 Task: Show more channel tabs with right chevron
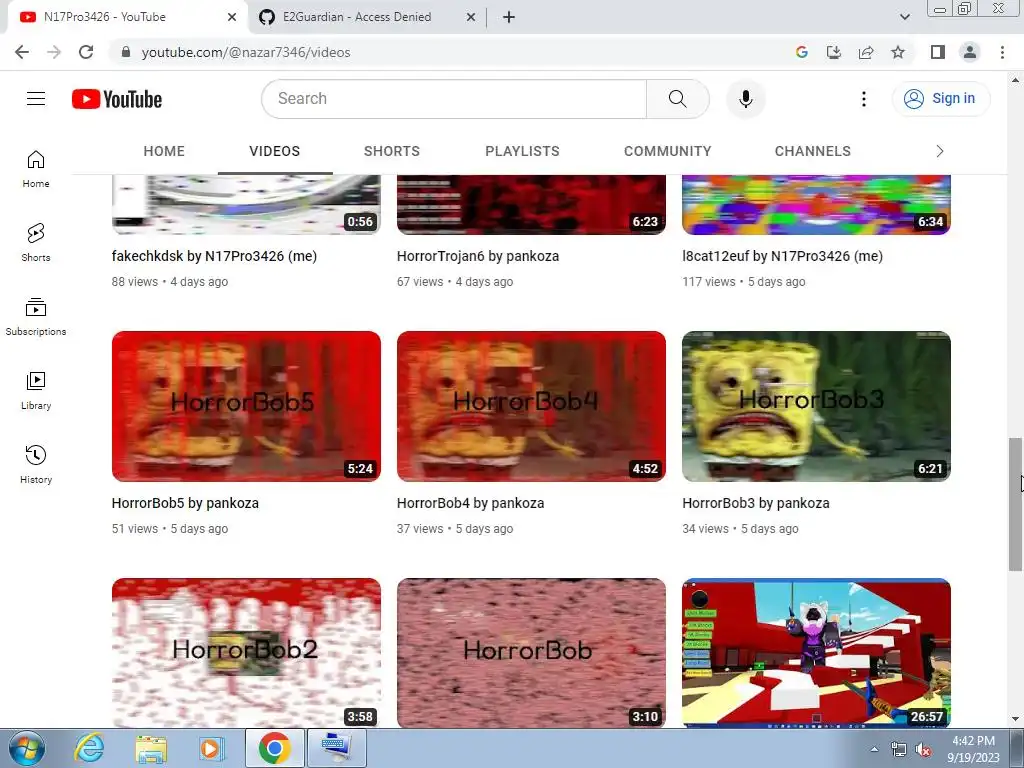point(940,152)
